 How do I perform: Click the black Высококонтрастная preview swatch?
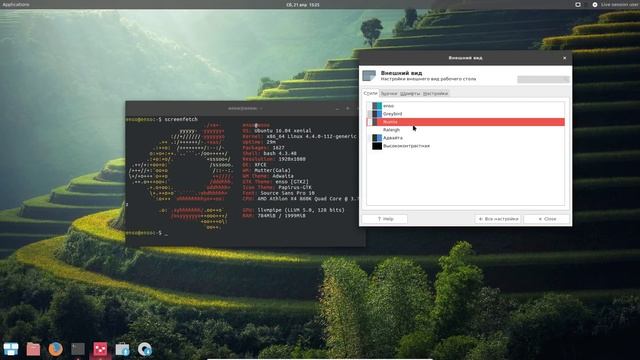(x=377, y=146)
